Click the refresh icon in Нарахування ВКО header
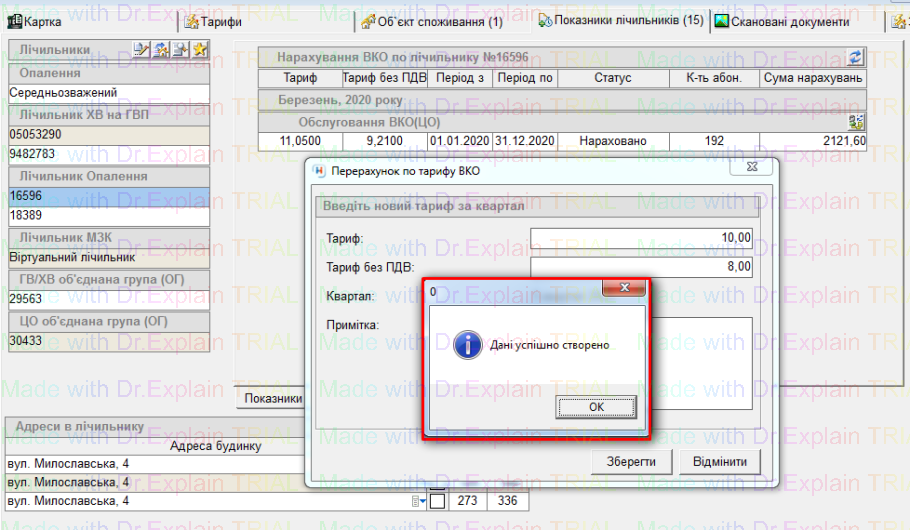 click(x=856, y=58)
